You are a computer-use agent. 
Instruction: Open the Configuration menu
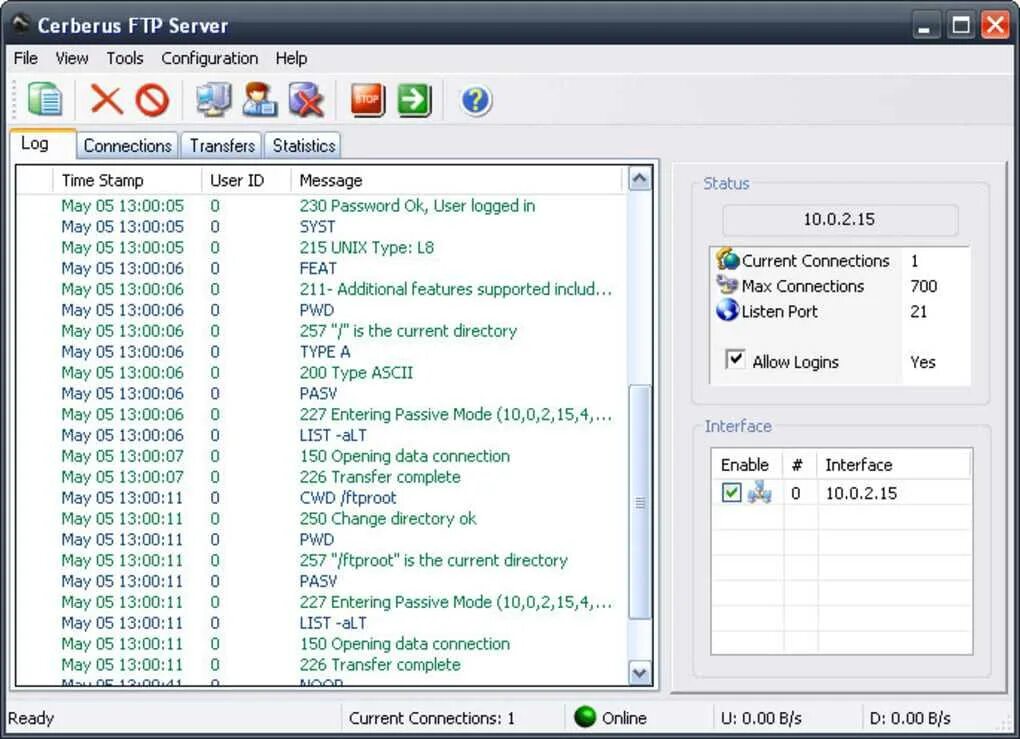(x=209, y=59)
